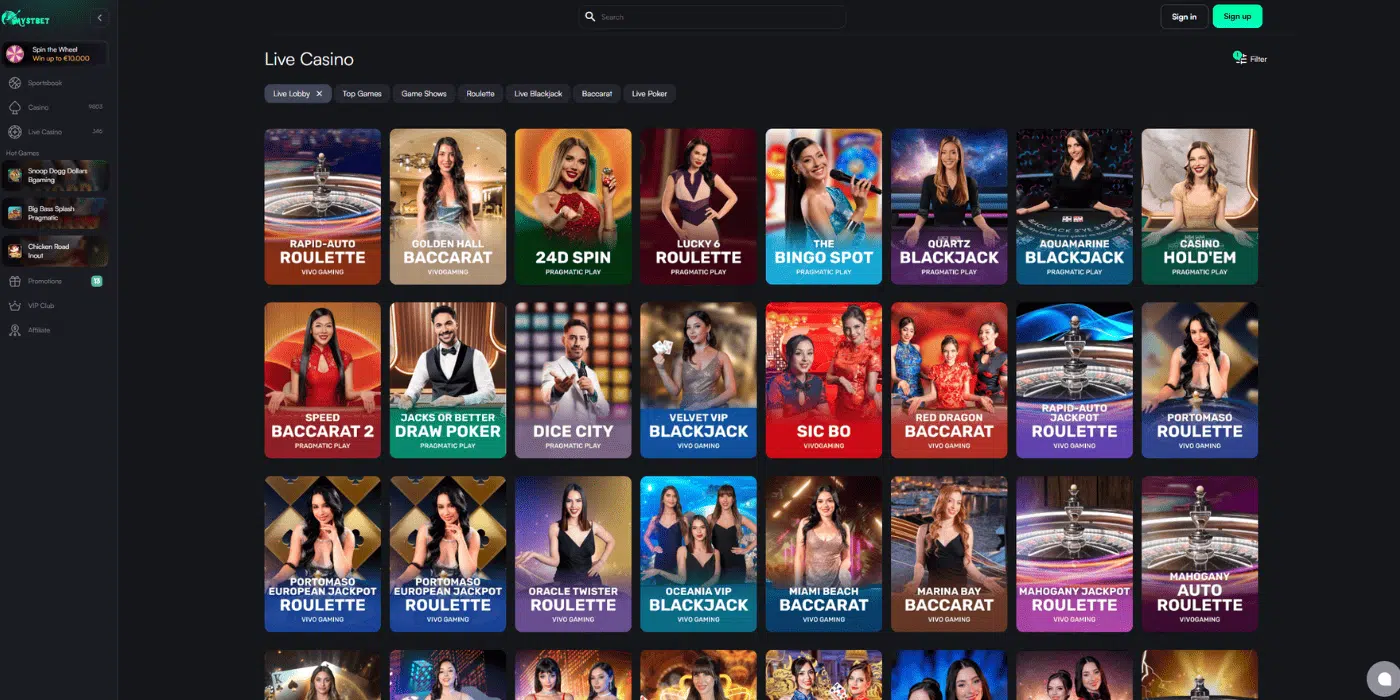Image resolution: width=1400 pixels, height=700 pixels.
Task: Open the Casino sidebar icon
Action: [x=15, y=107]
